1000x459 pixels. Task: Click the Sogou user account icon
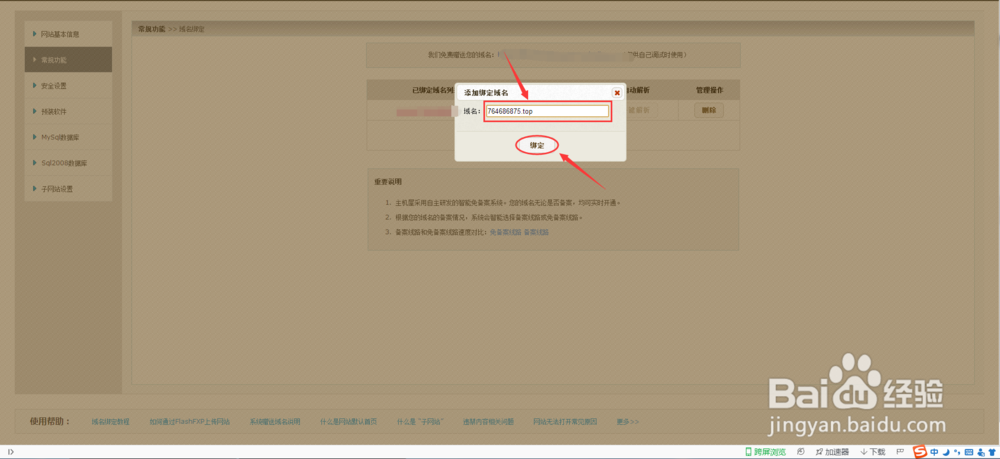[x=980, y=452]
